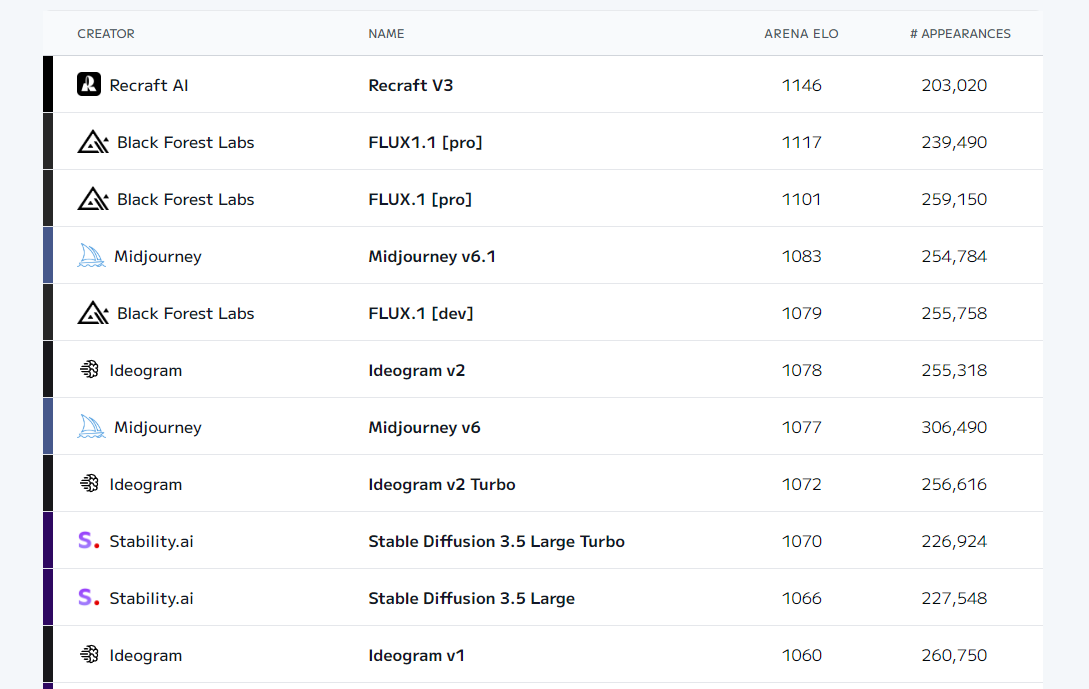Sort by the # Appearances column header

960,34
